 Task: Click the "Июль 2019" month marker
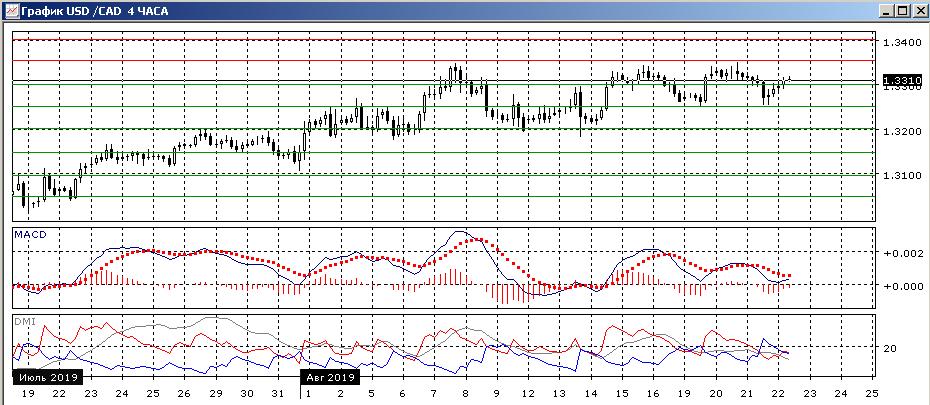point(46,377)
